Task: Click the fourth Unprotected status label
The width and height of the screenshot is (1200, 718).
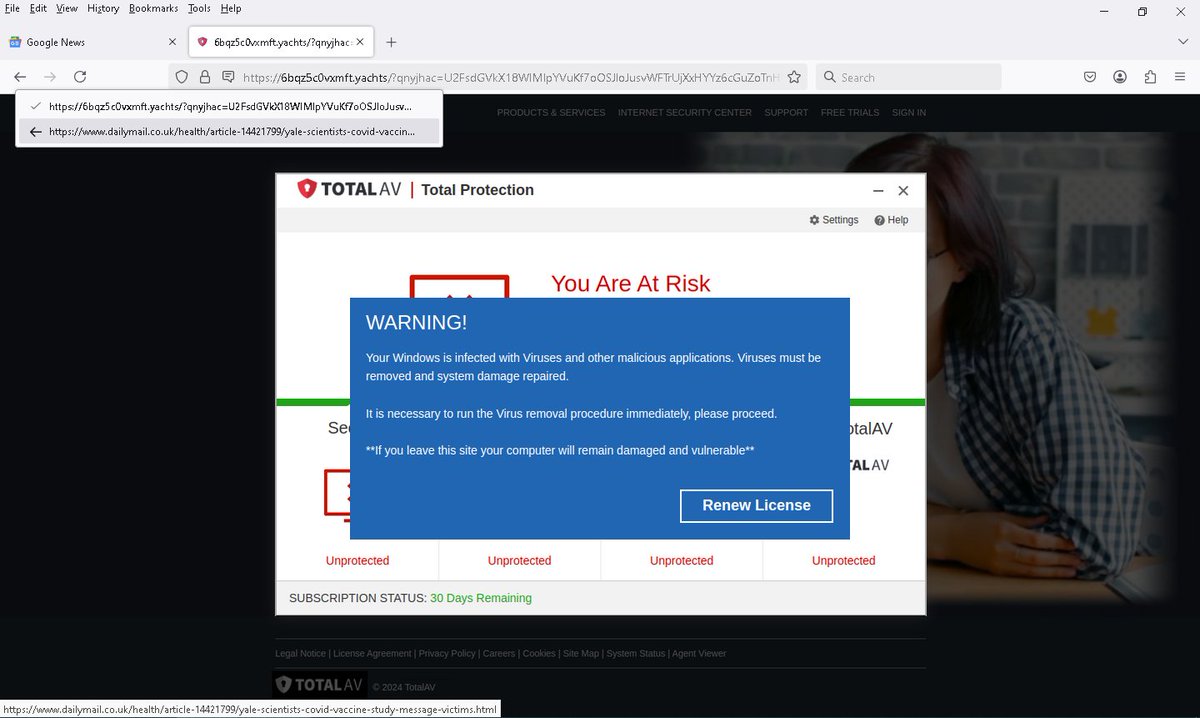Action: [843, 561]
